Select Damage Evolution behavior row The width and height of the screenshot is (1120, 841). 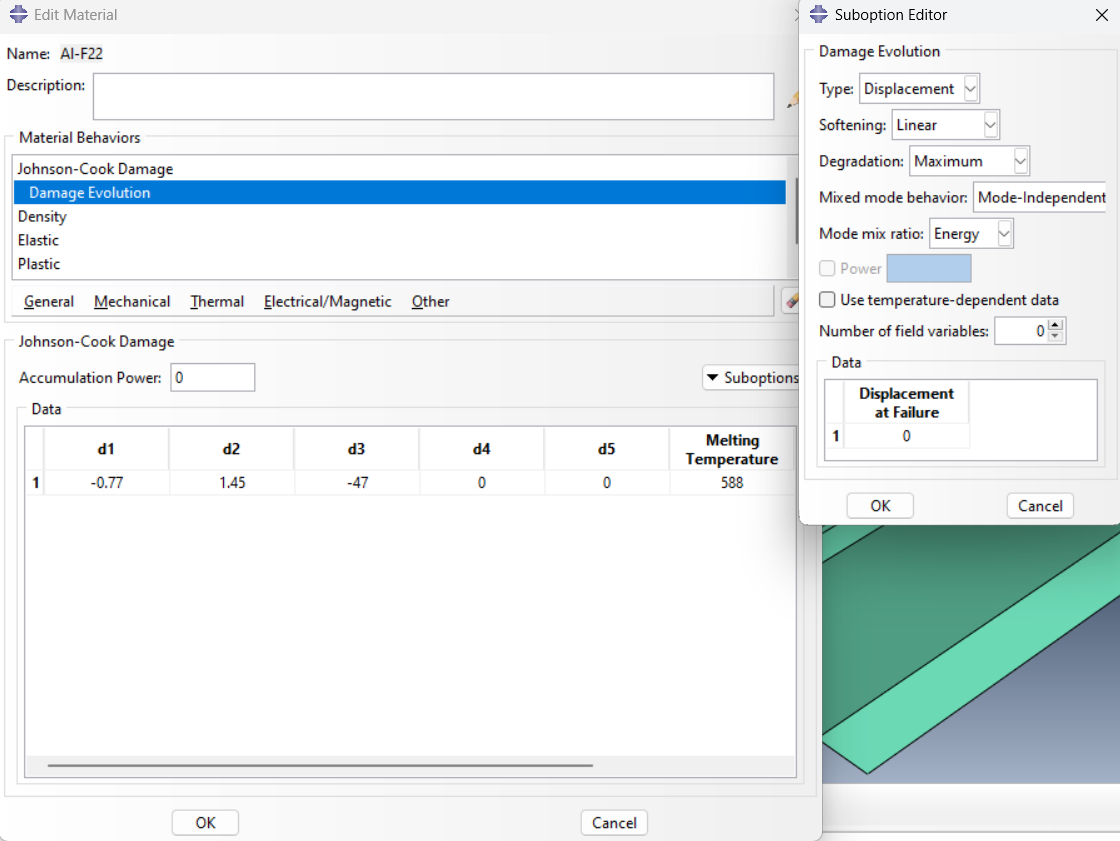399,192
